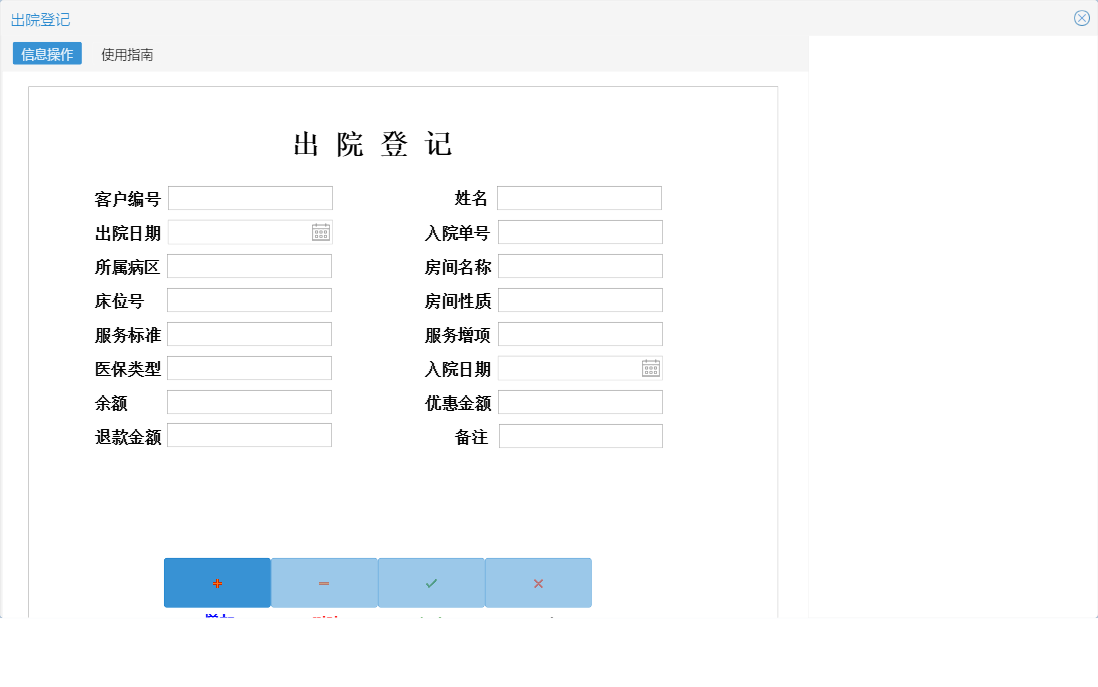Image resolution: width=1098 pixels, height=687 pixels.
Task: Click the green checkmark confirm button
Action: coord(431,582)
